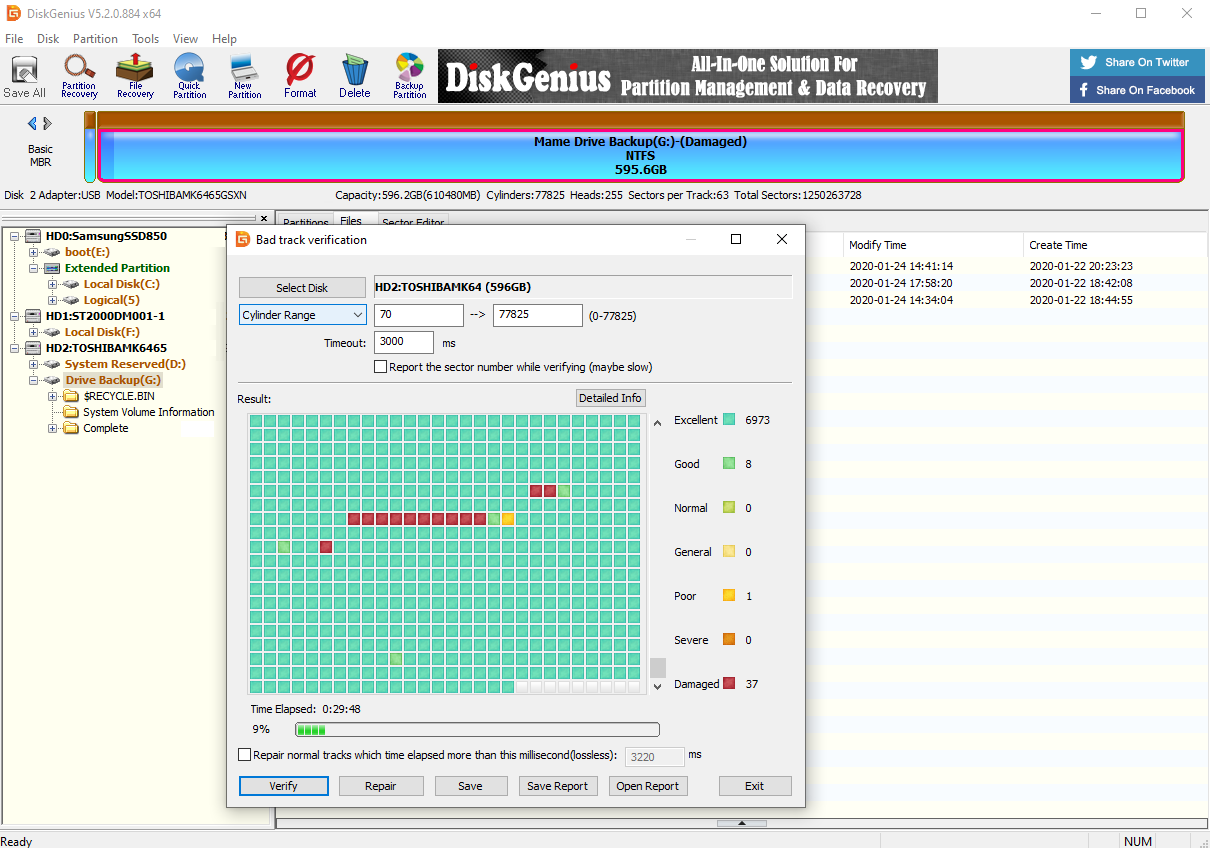This screenshot has width=1210, height=848.
Task: Click the Repair button
Action: coord(381,786)
